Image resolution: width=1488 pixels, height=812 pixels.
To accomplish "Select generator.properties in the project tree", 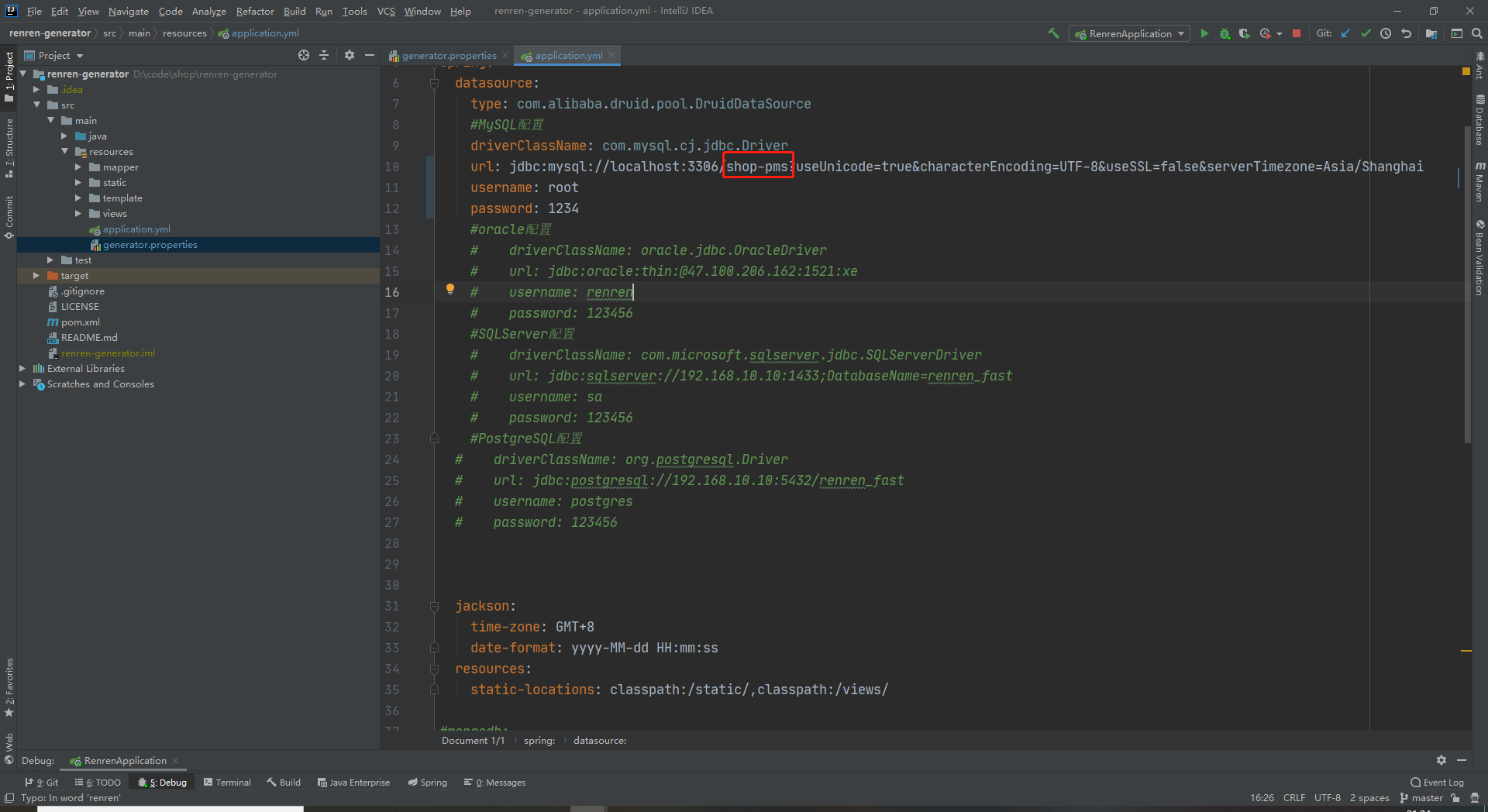I will [150, 245].
